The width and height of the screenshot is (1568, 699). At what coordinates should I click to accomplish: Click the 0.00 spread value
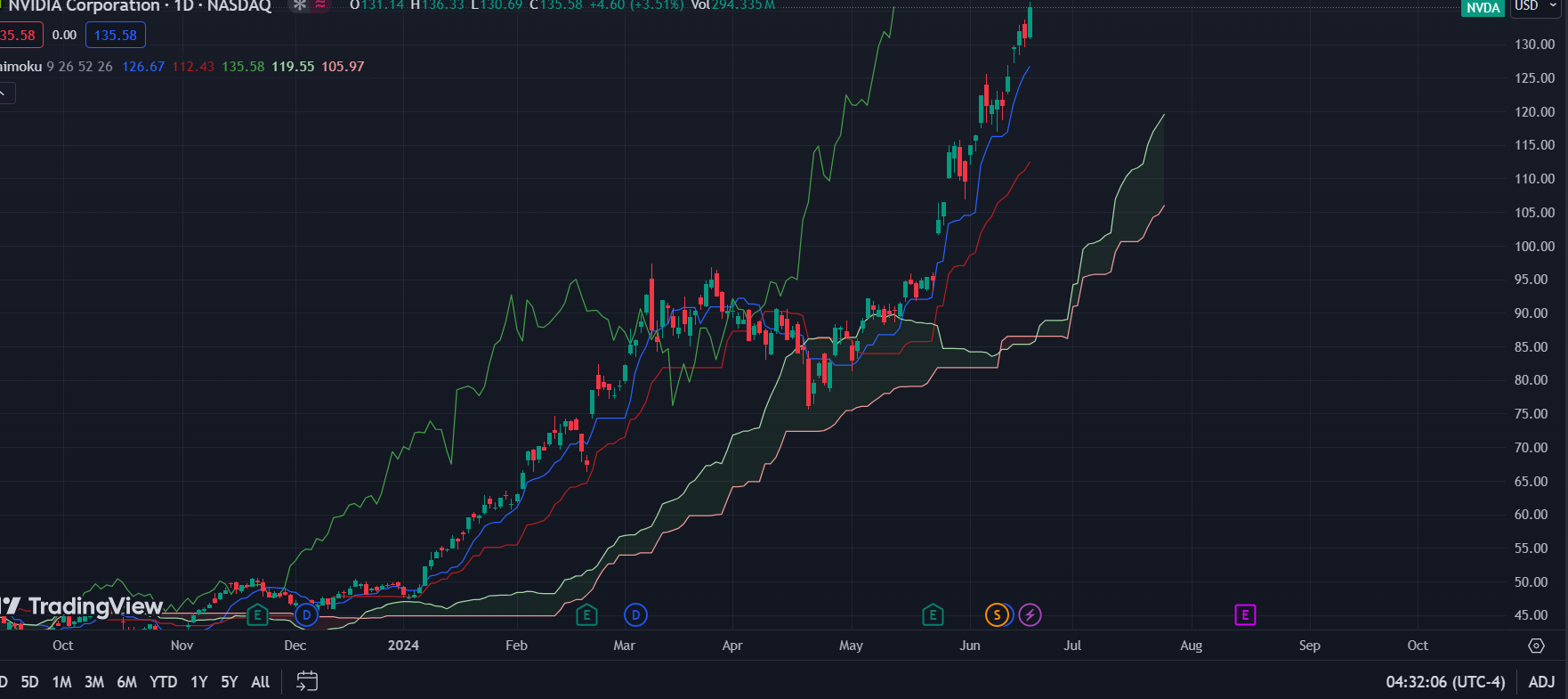click(x=64, y=36)
